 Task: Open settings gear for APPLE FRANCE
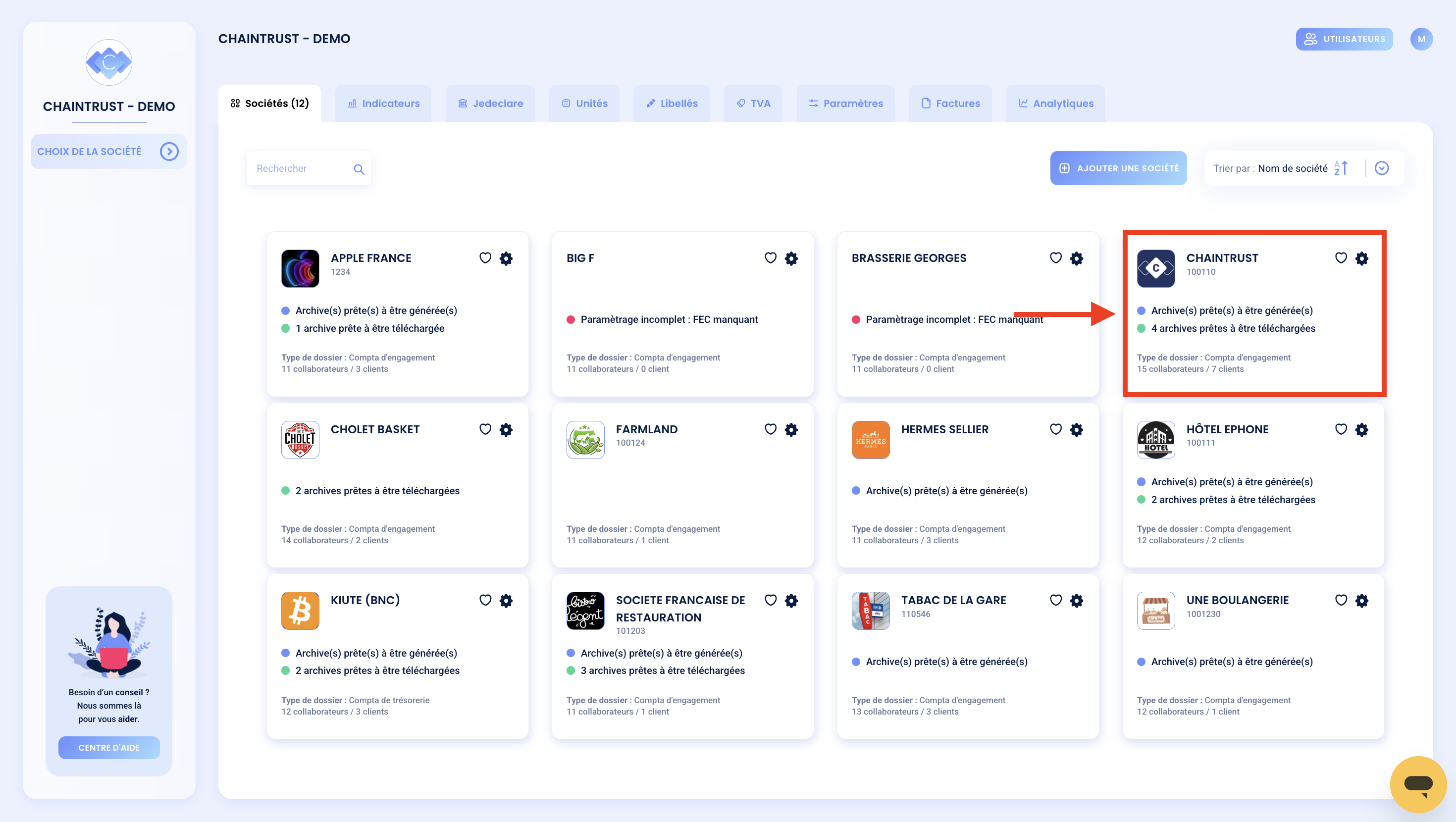coord(506,258)
